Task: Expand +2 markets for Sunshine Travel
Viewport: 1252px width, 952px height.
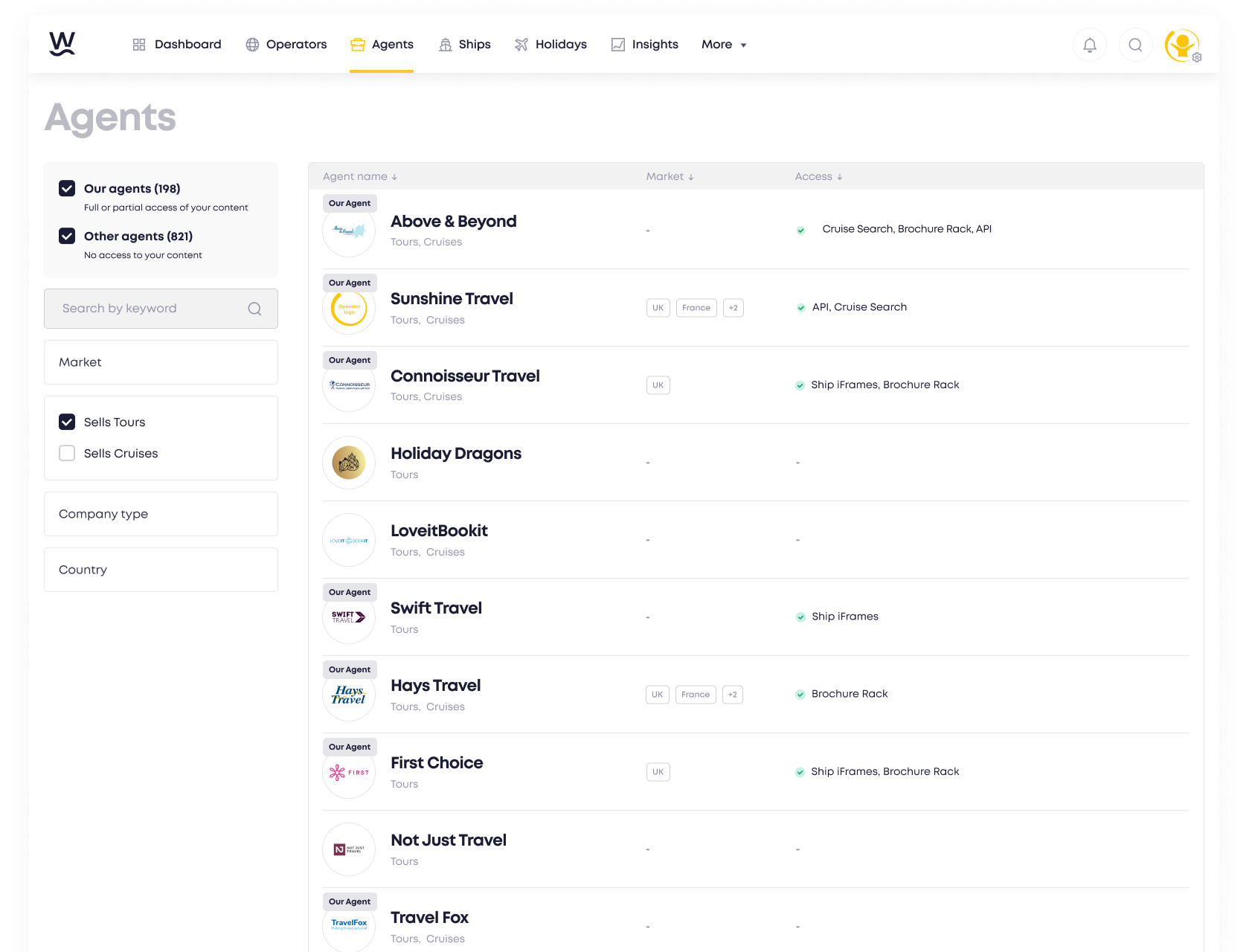Action: click(x=733, y=308)
